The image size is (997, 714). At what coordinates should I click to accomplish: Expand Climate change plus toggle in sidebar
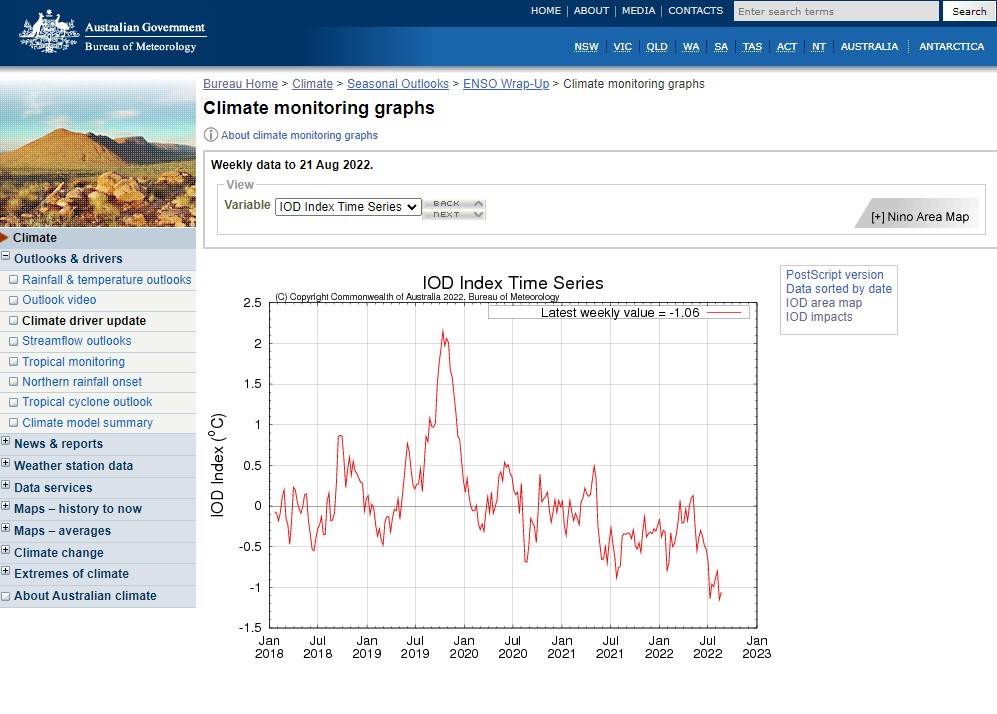click(x=6, y=552)
